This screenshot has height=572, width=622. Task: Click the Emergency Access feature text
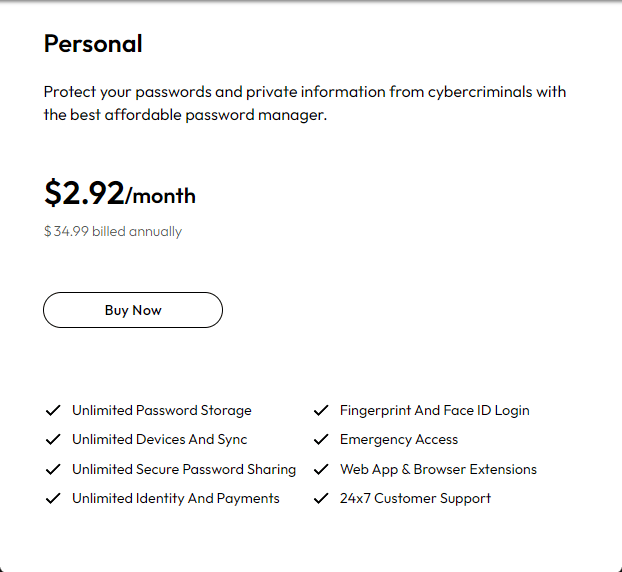399,440
